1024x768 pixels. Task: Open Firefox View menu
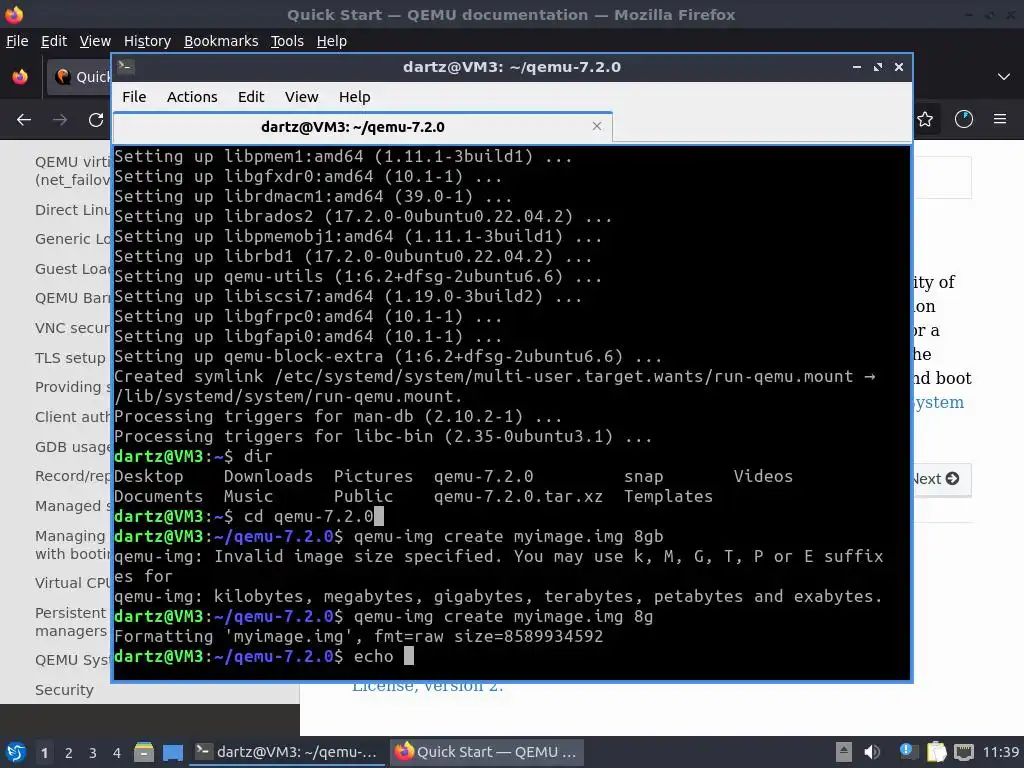click(95, 41)
